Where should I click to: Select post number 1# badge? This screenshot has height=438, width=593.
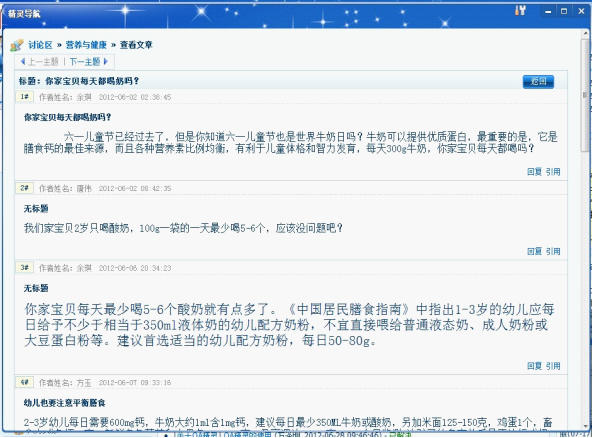(25, 97)
